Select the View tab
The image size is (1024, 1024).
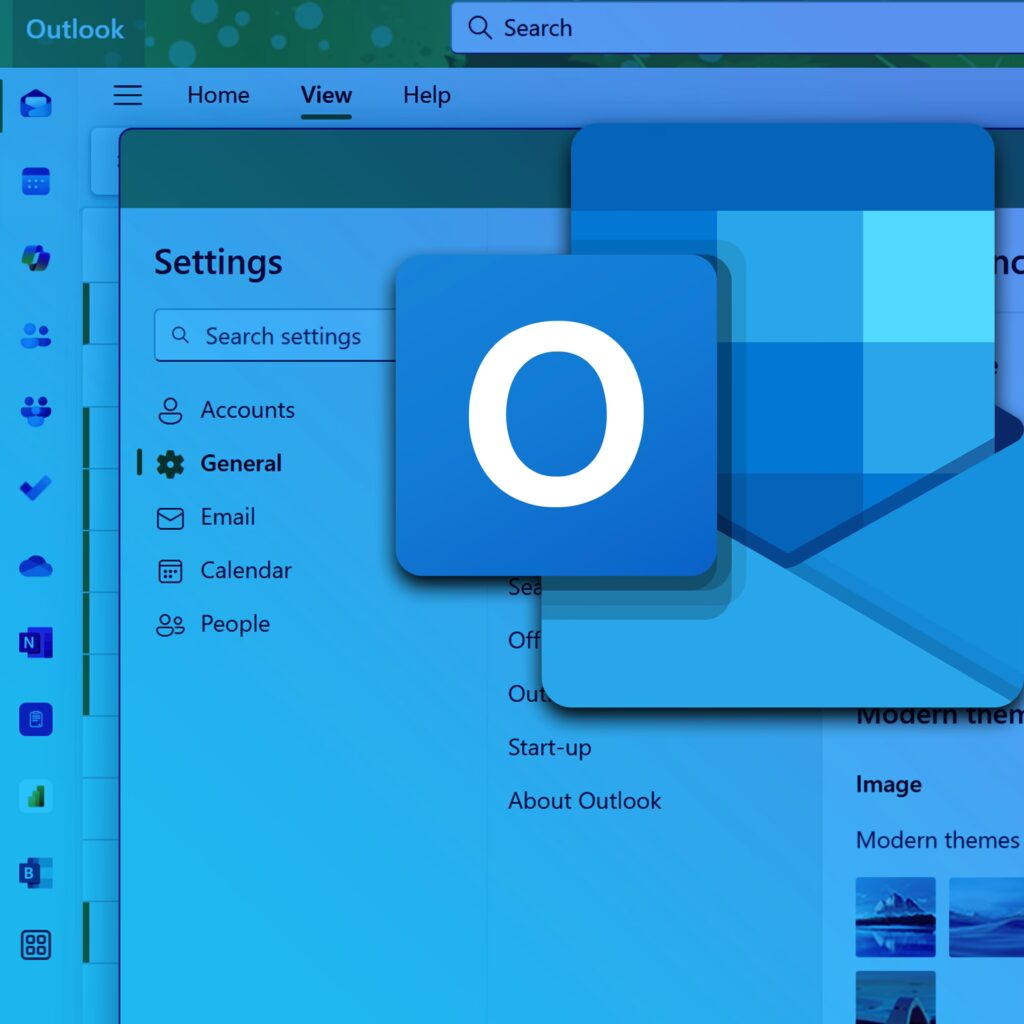click(x=326, y=96)
